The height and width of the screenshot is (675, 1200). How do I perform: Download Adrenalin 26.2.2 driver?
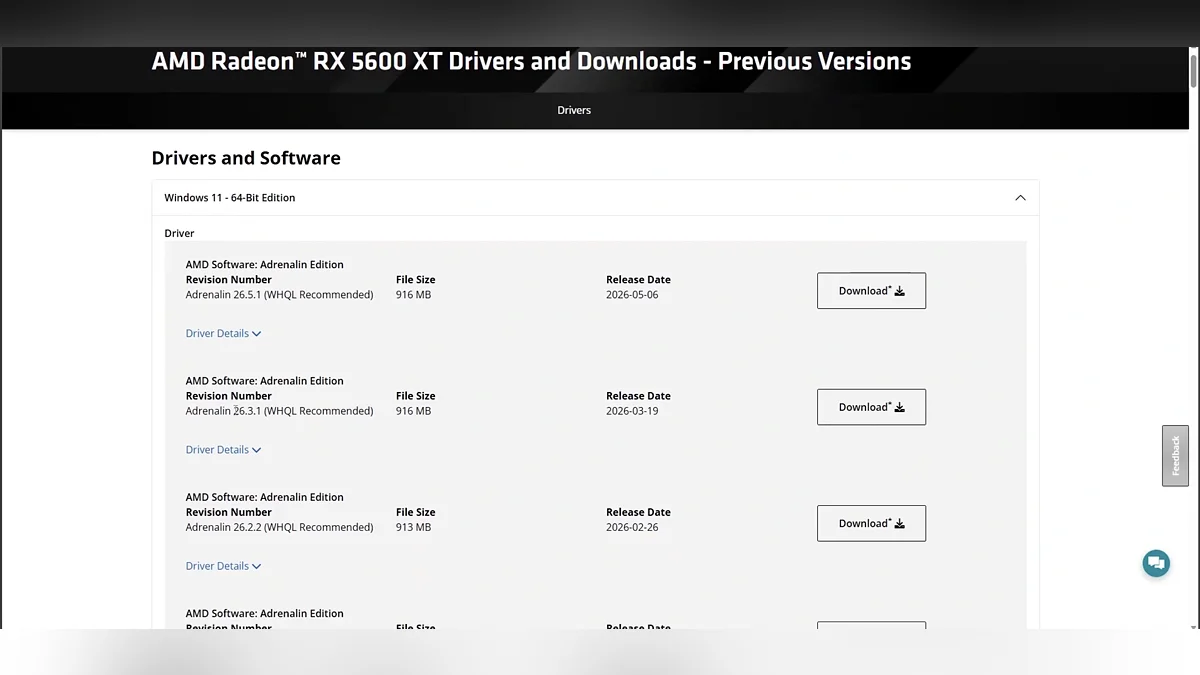click(871, 523)
